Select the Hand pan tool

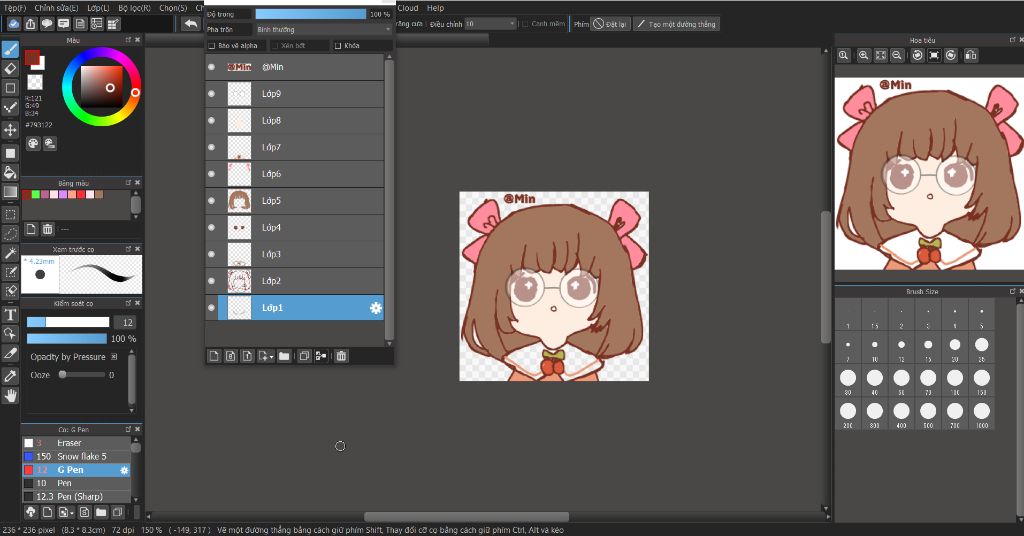(10, 395)
